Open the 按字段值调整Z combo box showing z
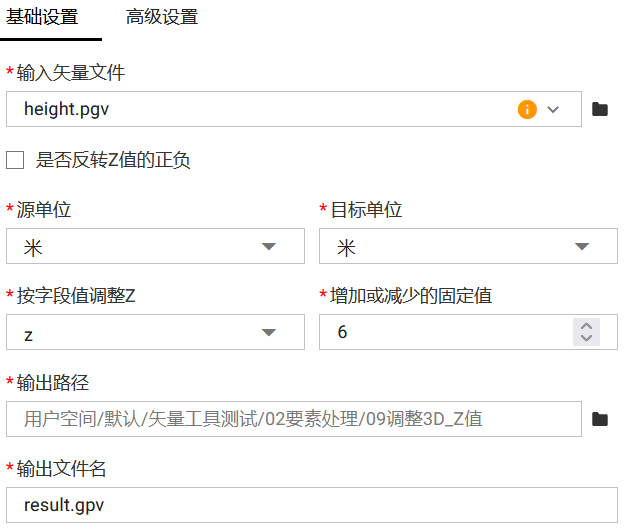The height and width of the screenshot is (529, 624). (140, 333)
